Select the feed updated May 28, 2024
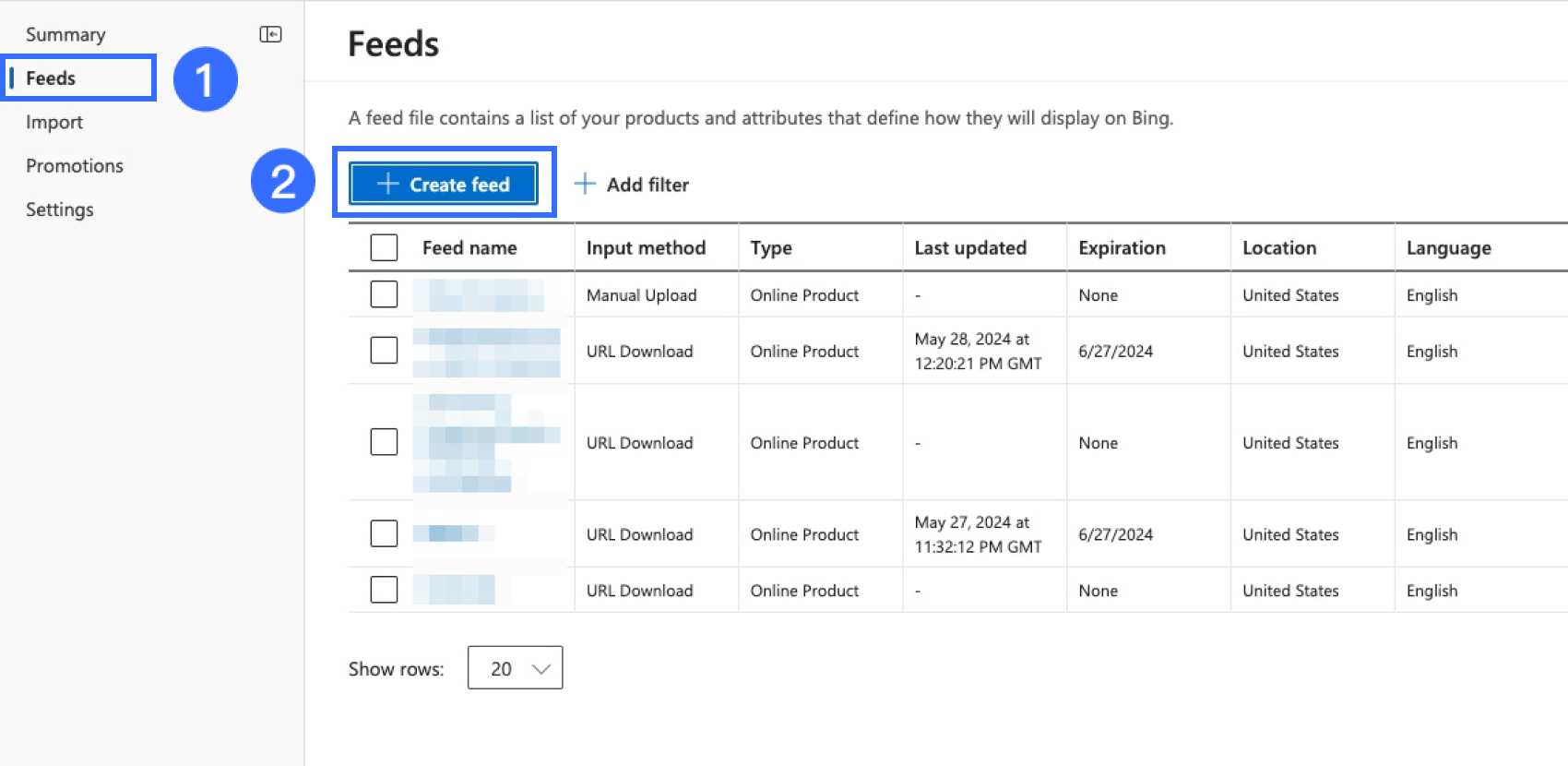 coord(384,350)
